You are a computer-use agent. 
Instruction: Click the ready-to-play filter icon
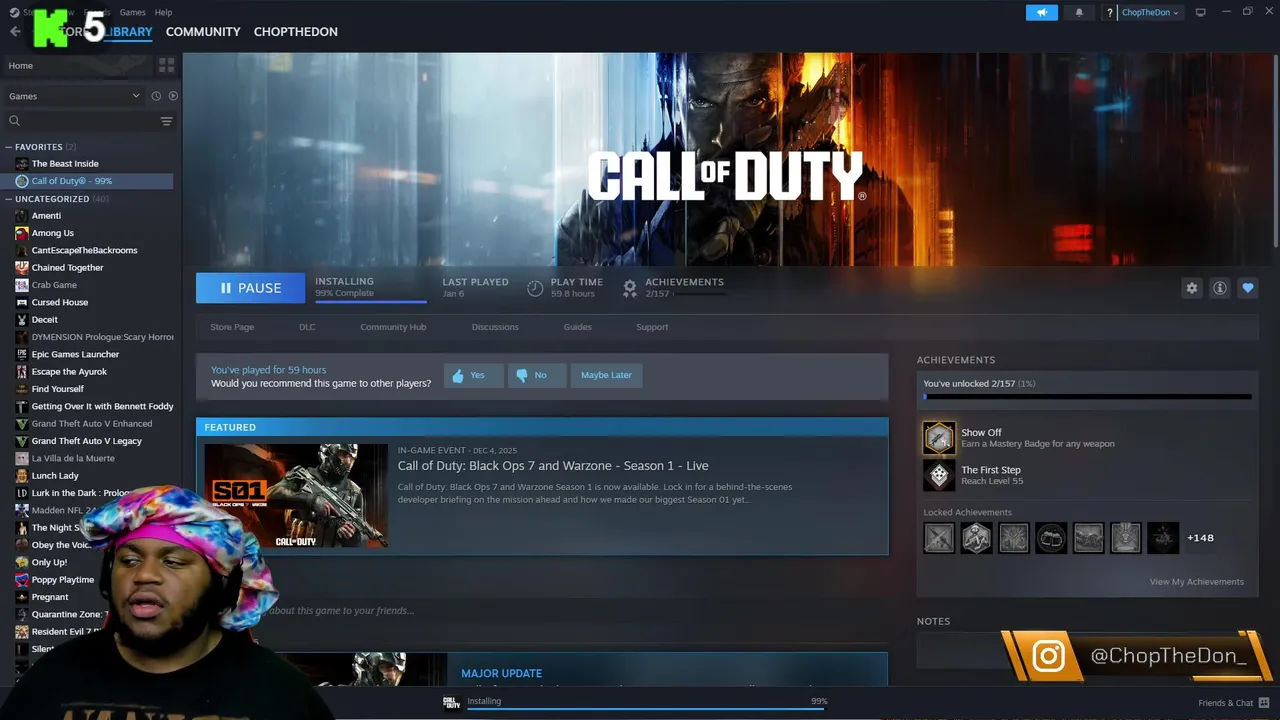173,96
